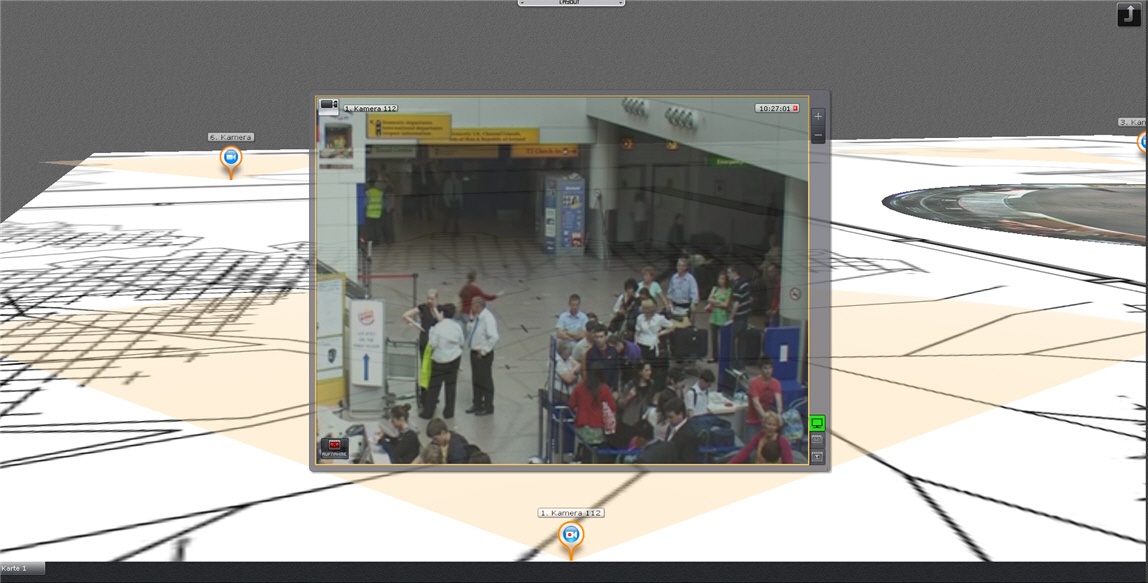Click the partially visible 3. Kamera marker

[x=1143, y=142]
